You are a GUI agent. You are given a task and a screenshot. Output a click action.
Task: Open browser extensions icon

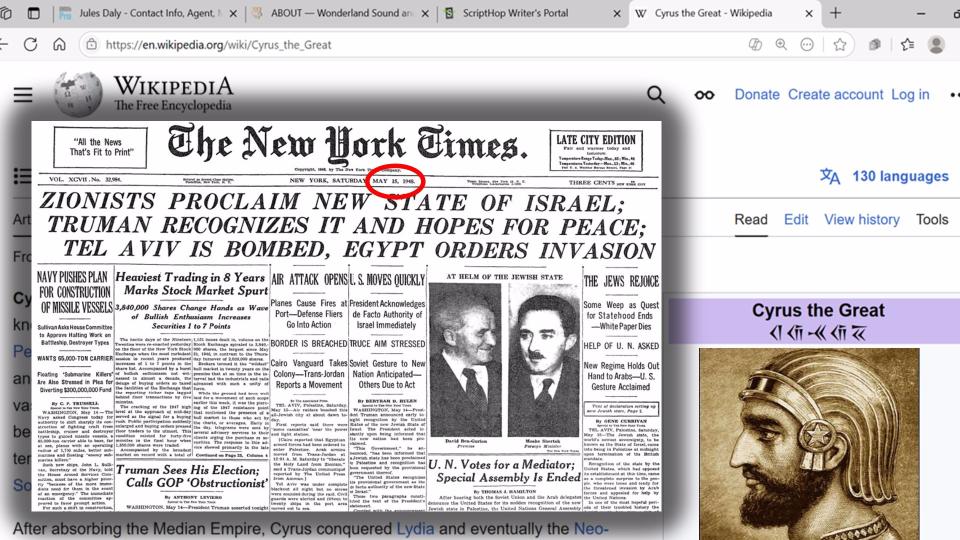point(875,45)
